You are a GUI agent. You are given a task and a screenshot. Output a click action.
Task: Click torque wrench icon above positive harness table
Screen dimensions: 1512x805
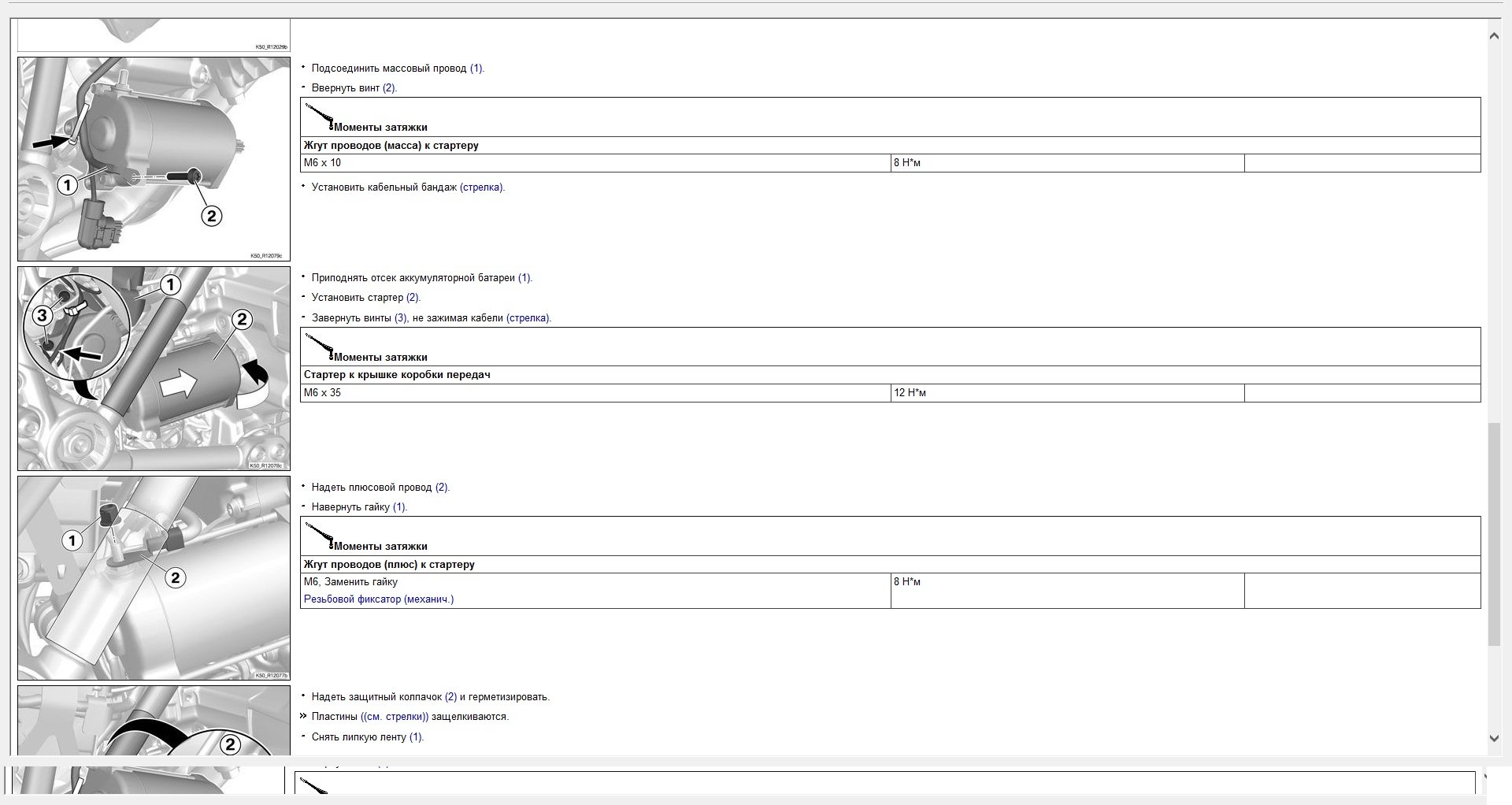[x=319, y=535]
